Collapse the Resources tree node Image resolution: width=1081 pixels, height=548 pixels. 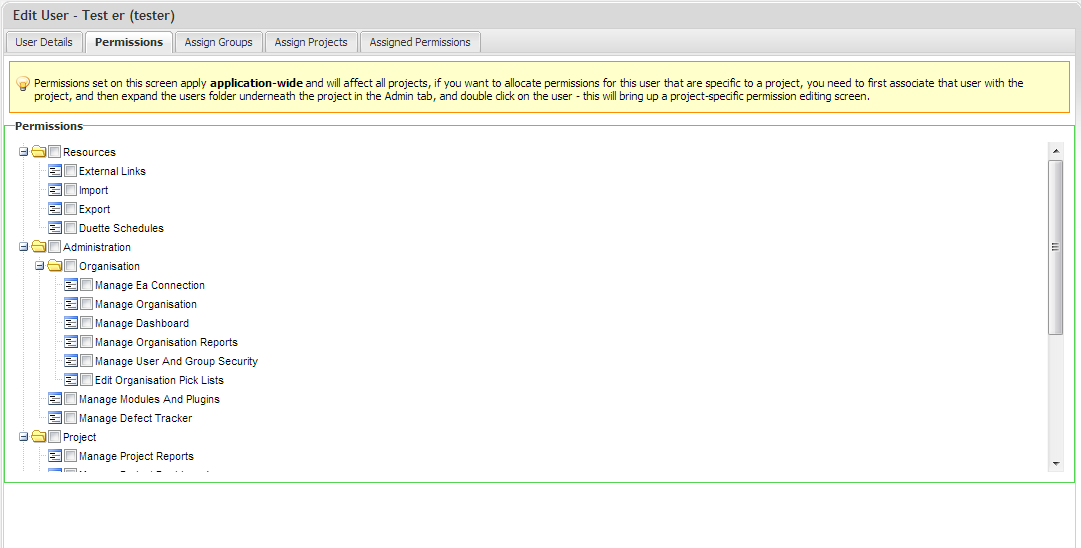coord(23,152)
